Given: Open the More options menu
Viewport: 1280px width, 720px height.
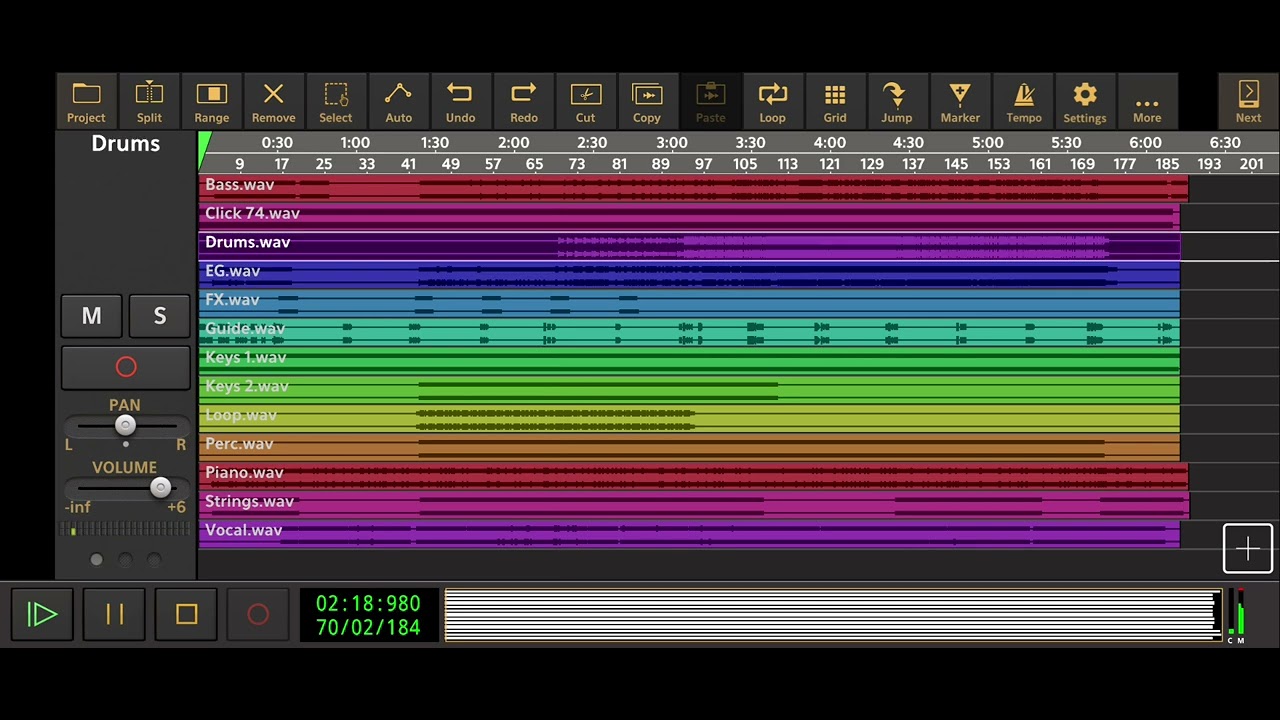Looking at the screenshot, I should tap(1147, 102).
